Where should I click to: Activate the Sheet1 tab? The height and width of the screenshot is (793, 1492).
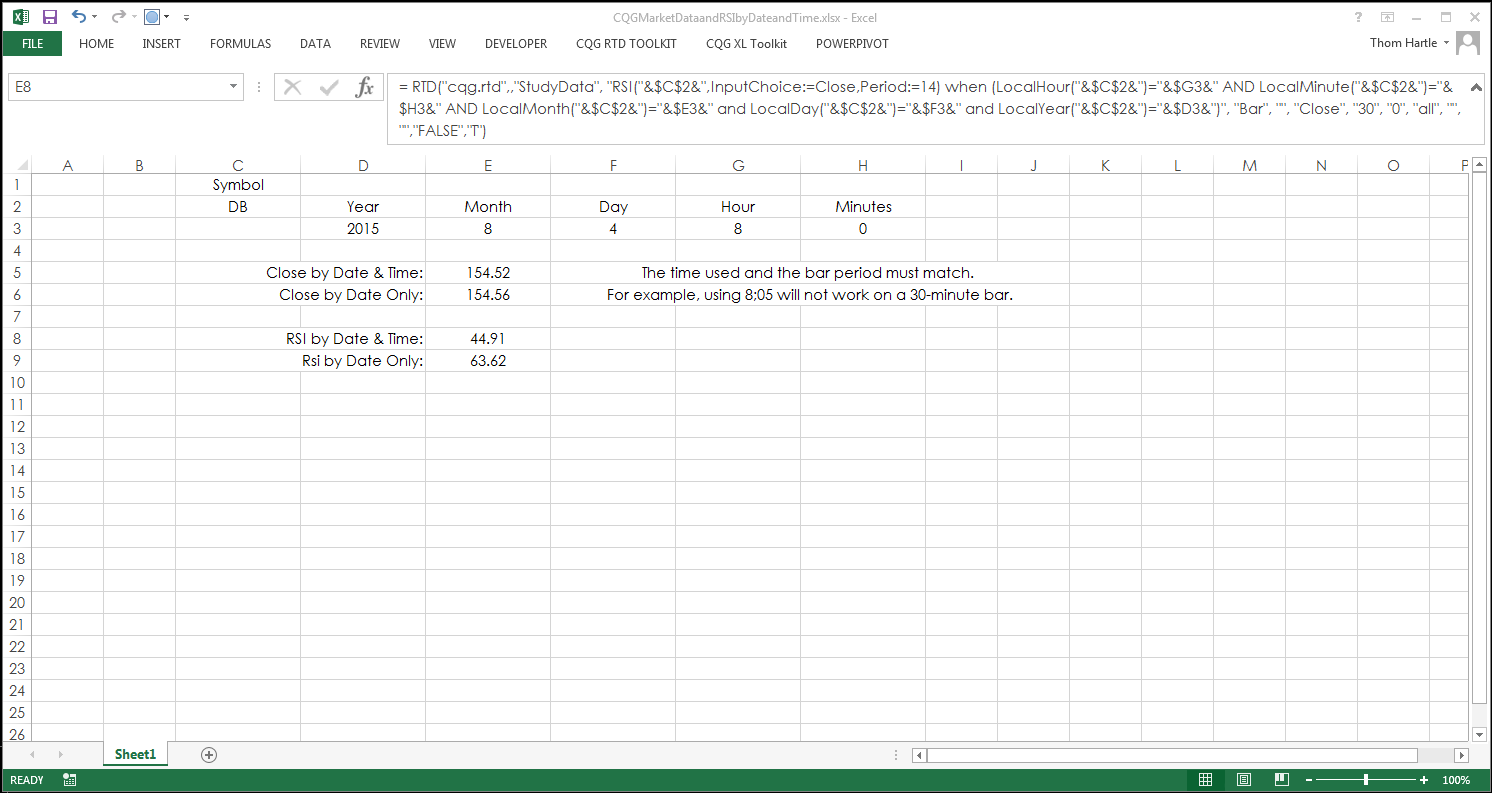136,755
